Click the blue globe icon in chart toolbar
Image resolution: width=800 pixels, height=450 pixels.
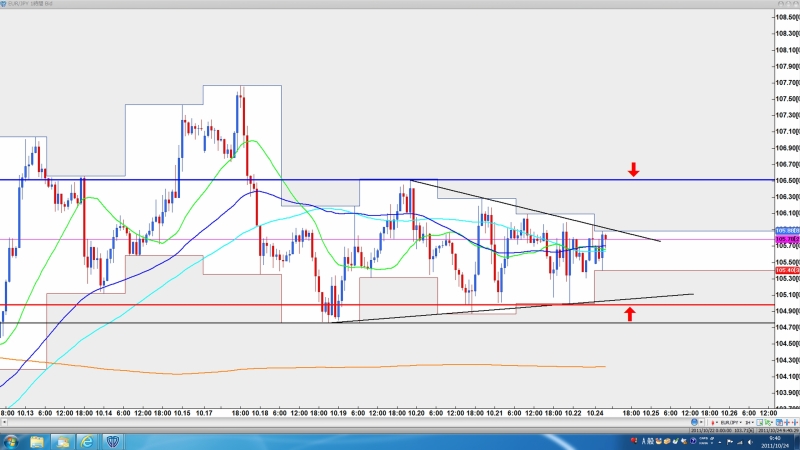(694, 422)
